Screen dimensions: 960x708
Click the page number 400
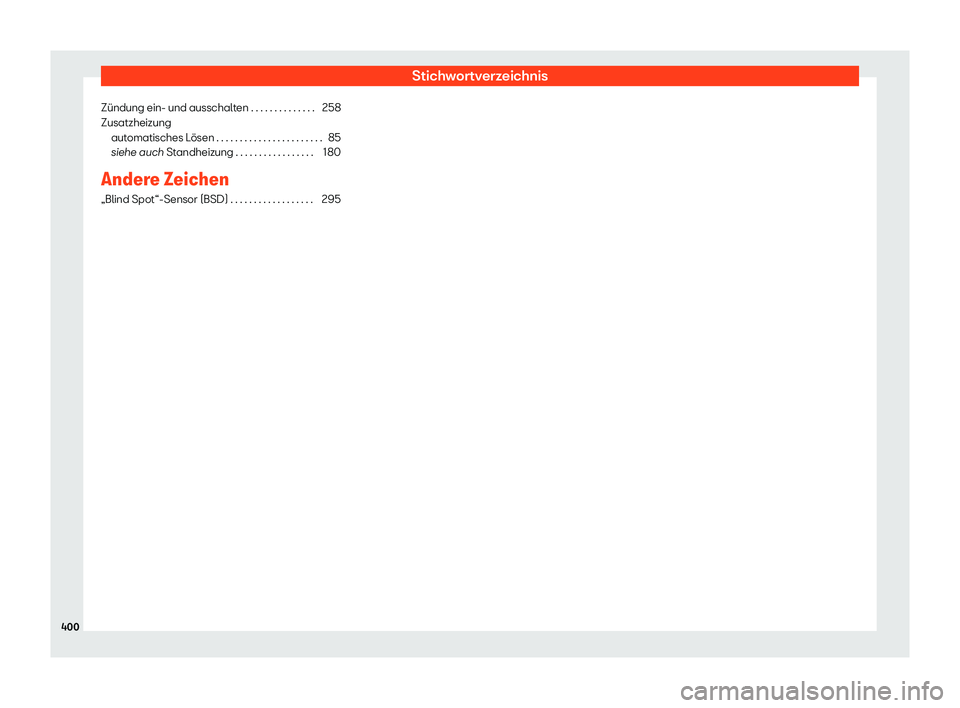pyautogui.click(x=70, y=627)
